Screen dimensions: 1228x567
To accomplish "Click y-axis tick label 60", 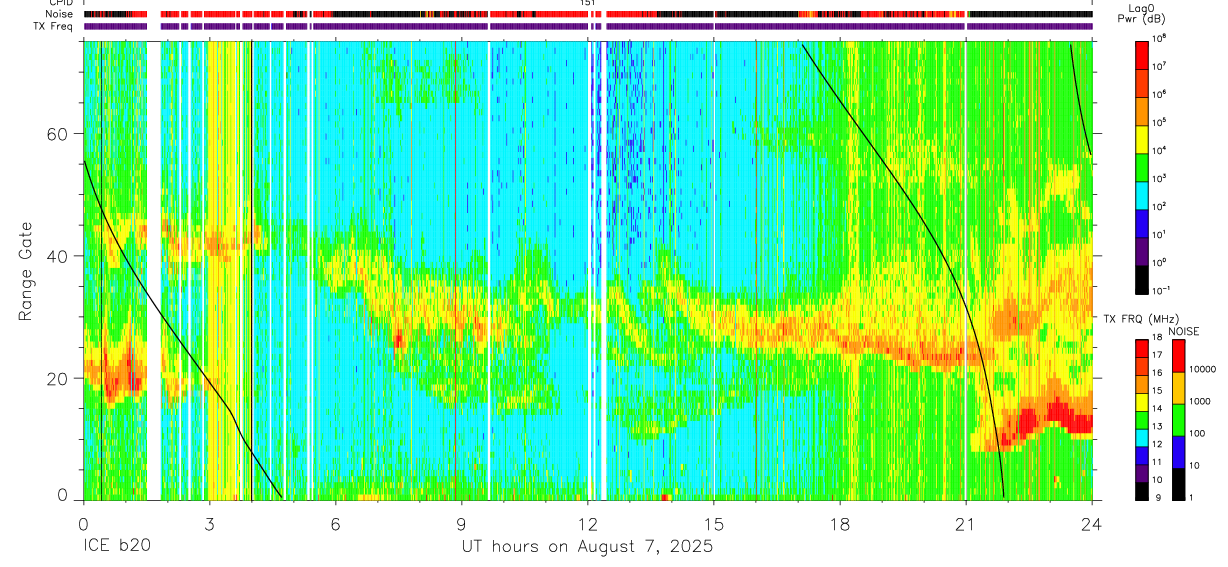I will [x=59, y=133].
